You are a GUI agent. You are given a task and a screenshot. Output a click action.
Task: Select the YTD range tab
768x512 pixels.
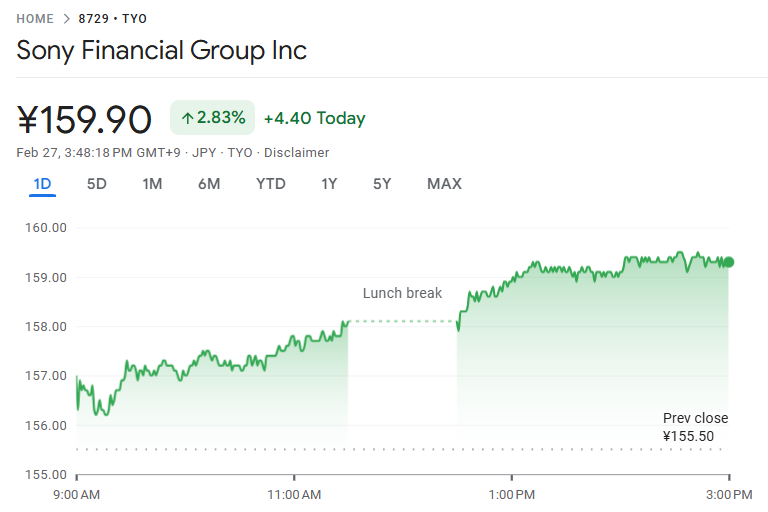[270, 184]
